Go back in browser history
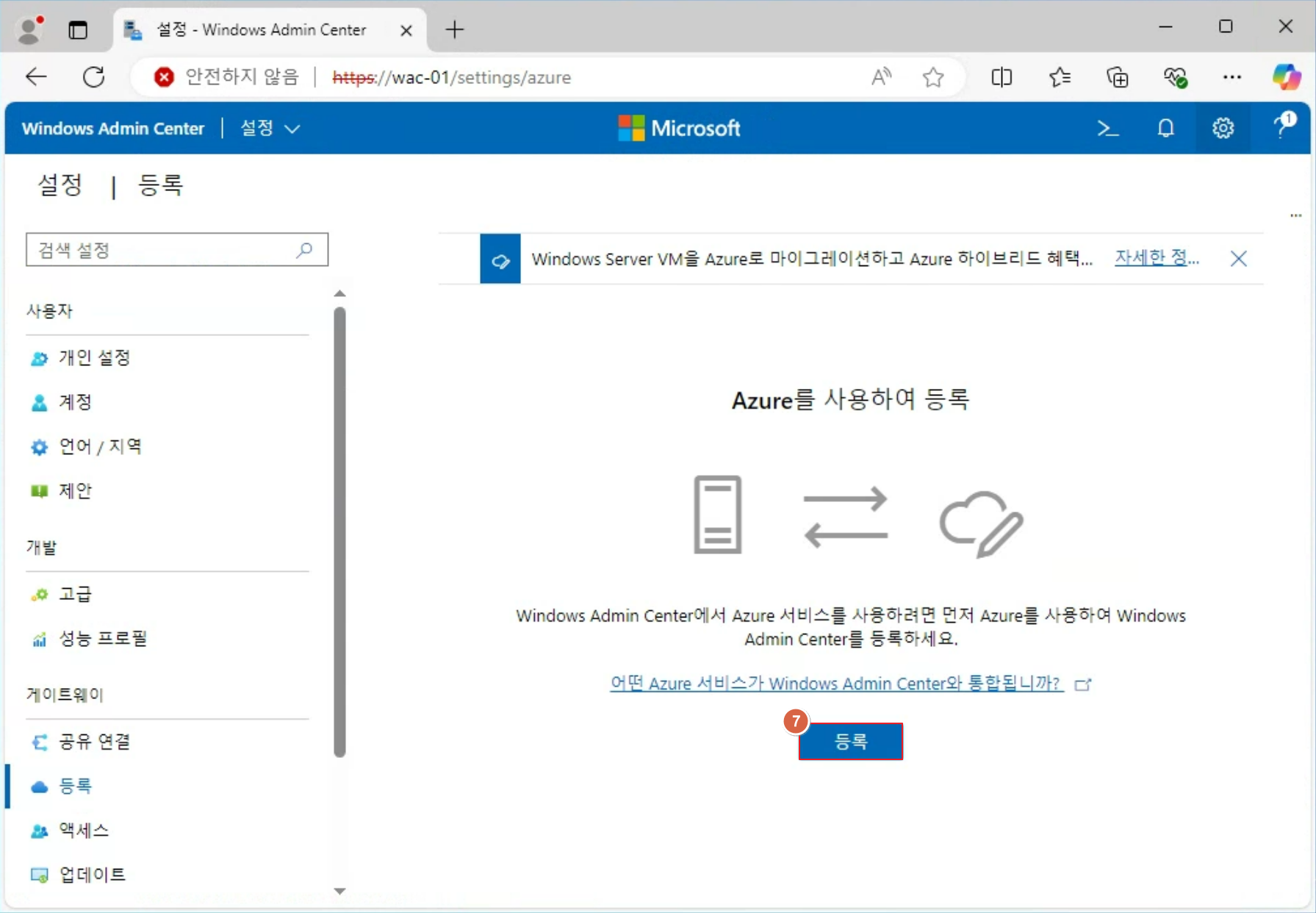 [36, 76]
